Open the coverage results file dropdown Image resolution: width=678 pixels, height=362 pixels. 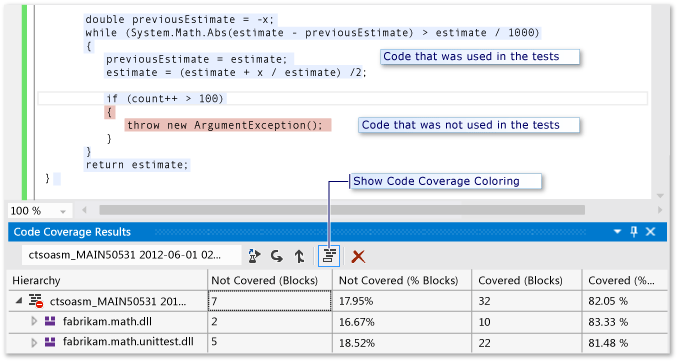coord(131,255)
